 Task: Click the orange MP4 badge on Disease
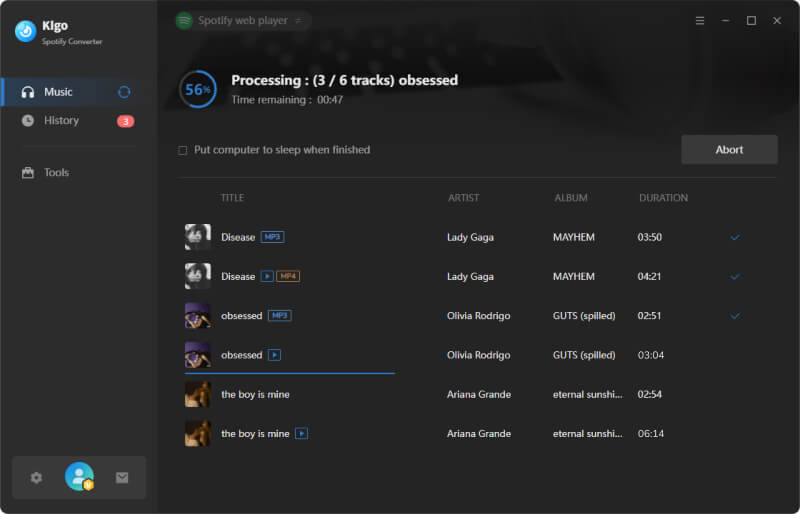288,276
